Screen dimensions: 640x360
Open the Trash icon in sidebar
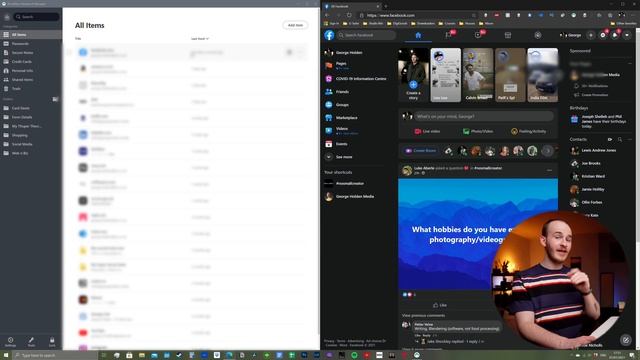pos(6,89)
